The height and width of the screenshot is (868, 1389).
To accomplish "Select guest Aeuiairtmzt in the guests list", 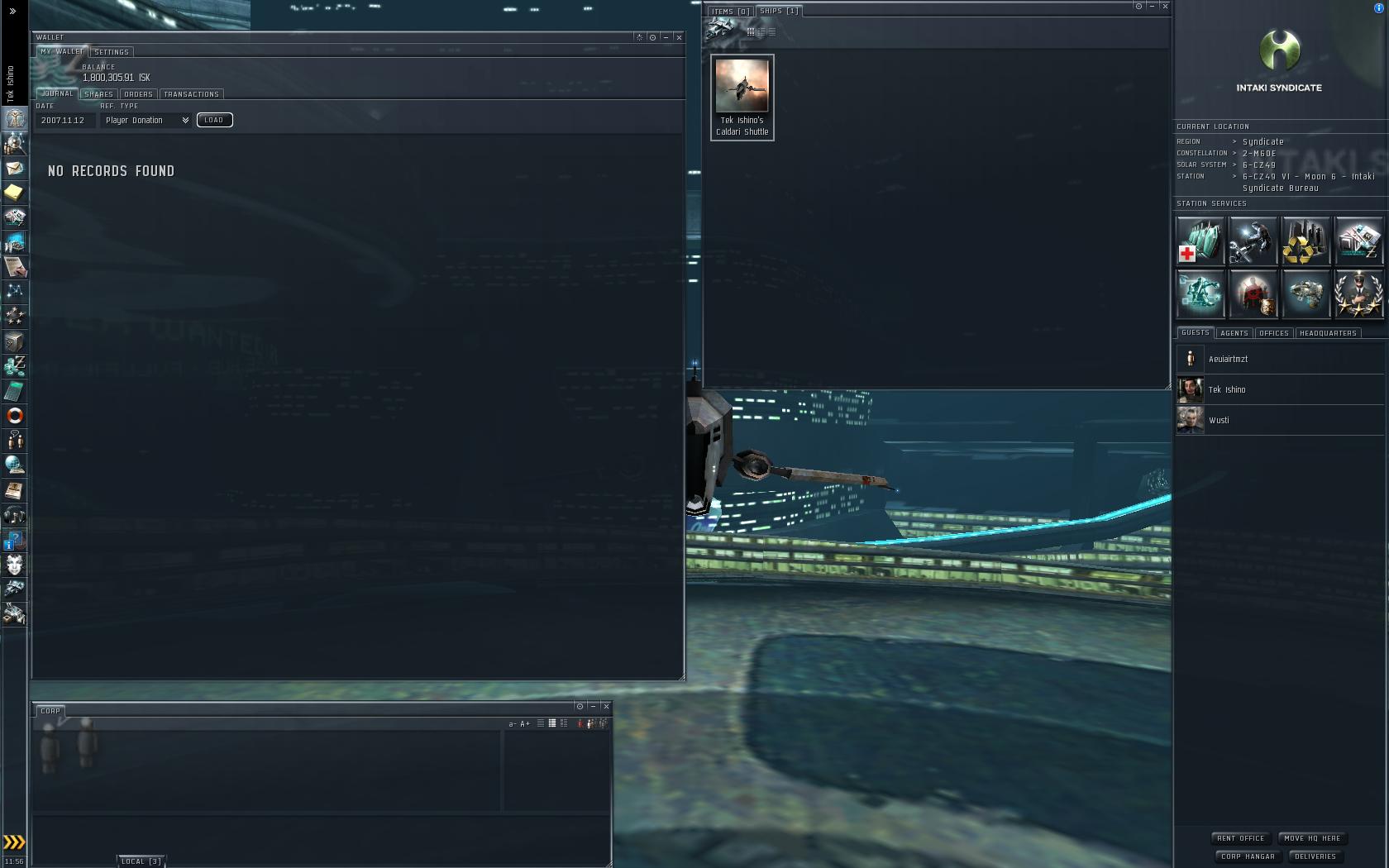I will [1281, 359].
